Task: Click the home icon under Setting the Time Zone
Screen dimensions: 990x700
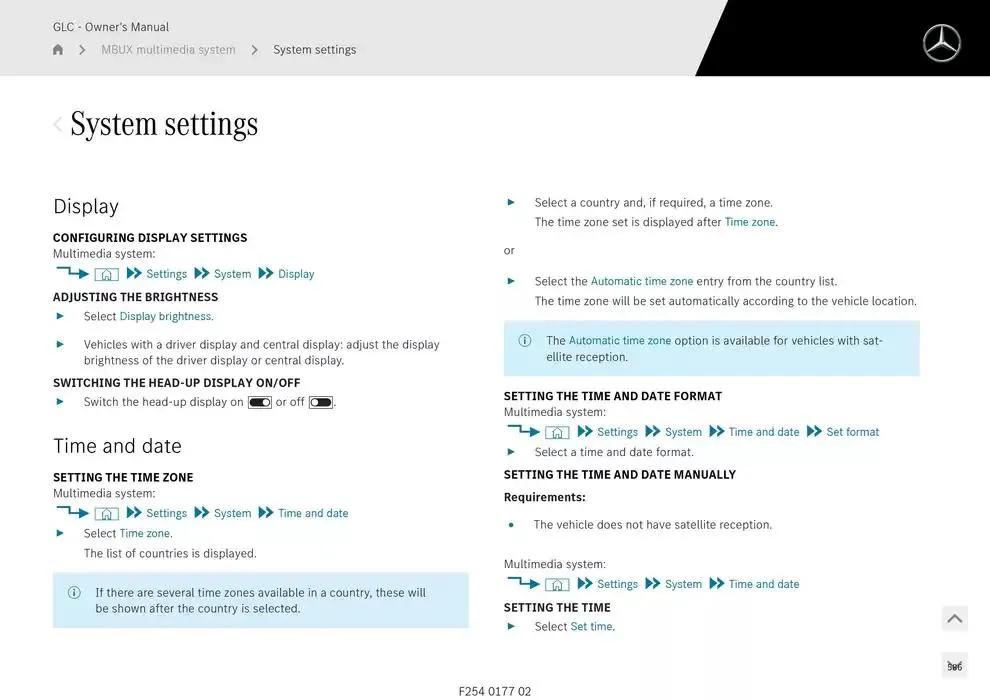Action: pos(106,514)
